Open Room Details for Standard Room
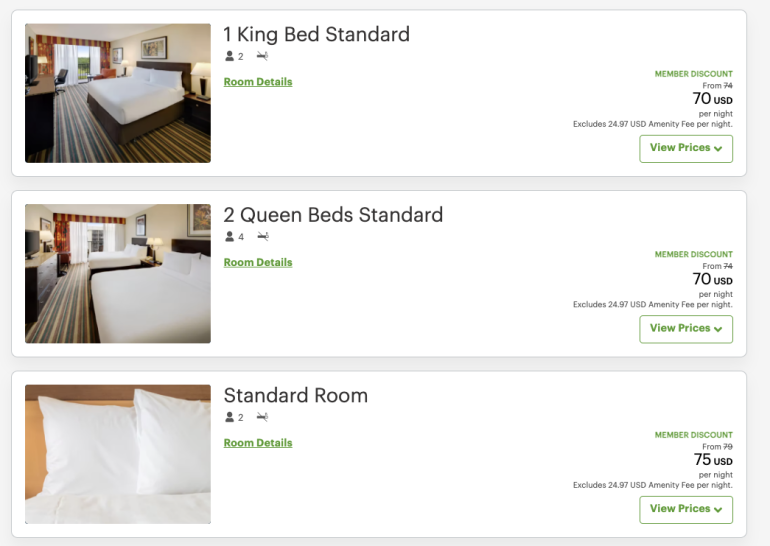The height and width of the screenshot is (546, 770). click(258, 443)
